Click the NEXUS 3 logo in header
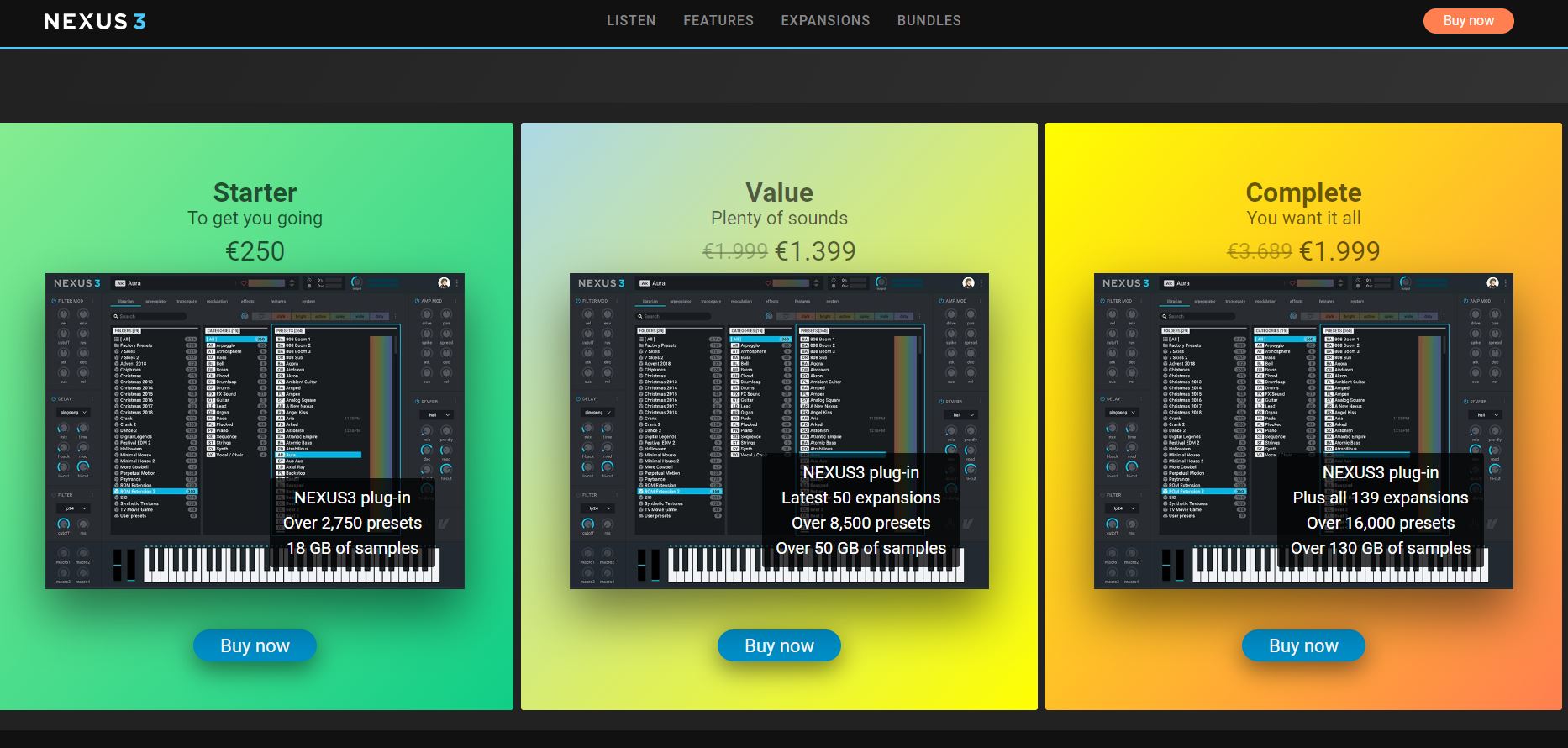 95,21
